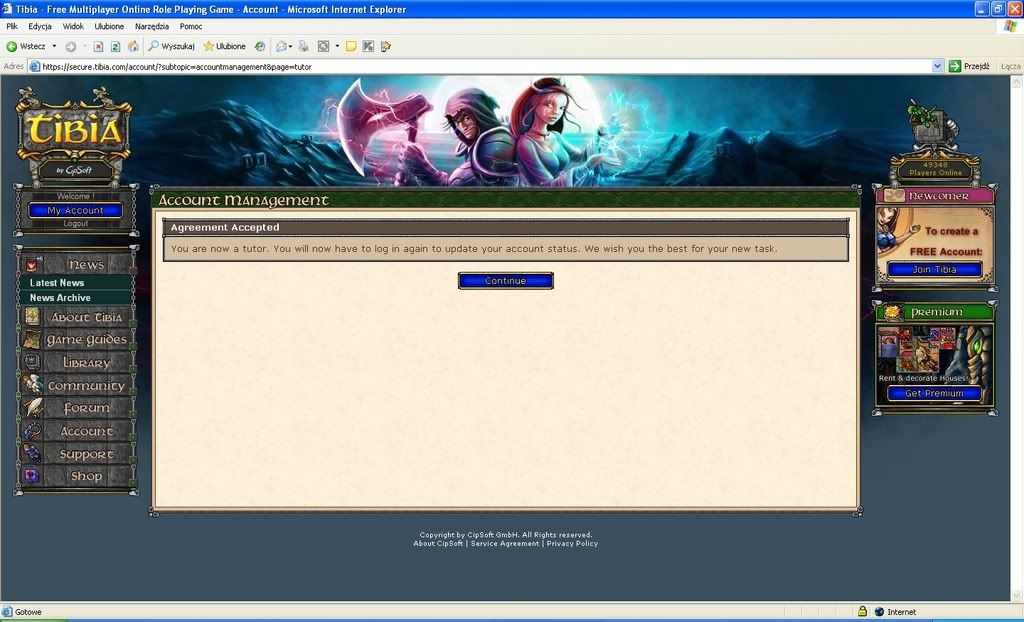
Task: Open the Narzędzia menu
Action: 152,27
